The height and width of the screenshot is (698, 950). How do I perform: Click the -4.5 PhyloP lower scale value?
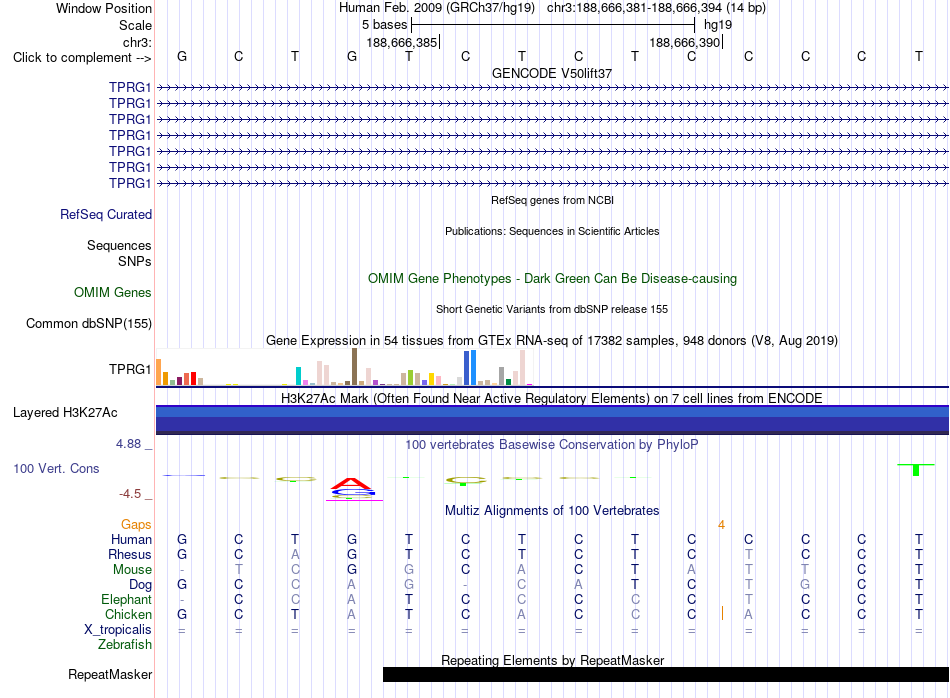pos(130,494)
